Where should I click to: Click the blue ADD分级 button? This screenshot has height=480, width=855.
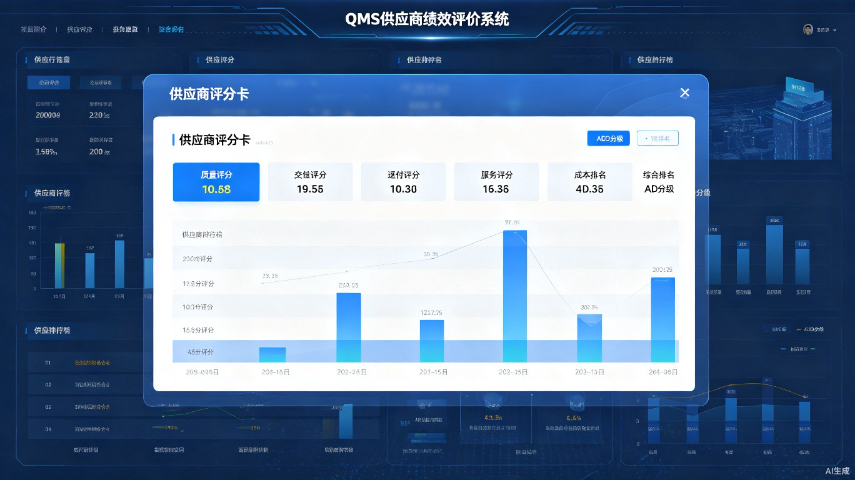click(609, 139)
